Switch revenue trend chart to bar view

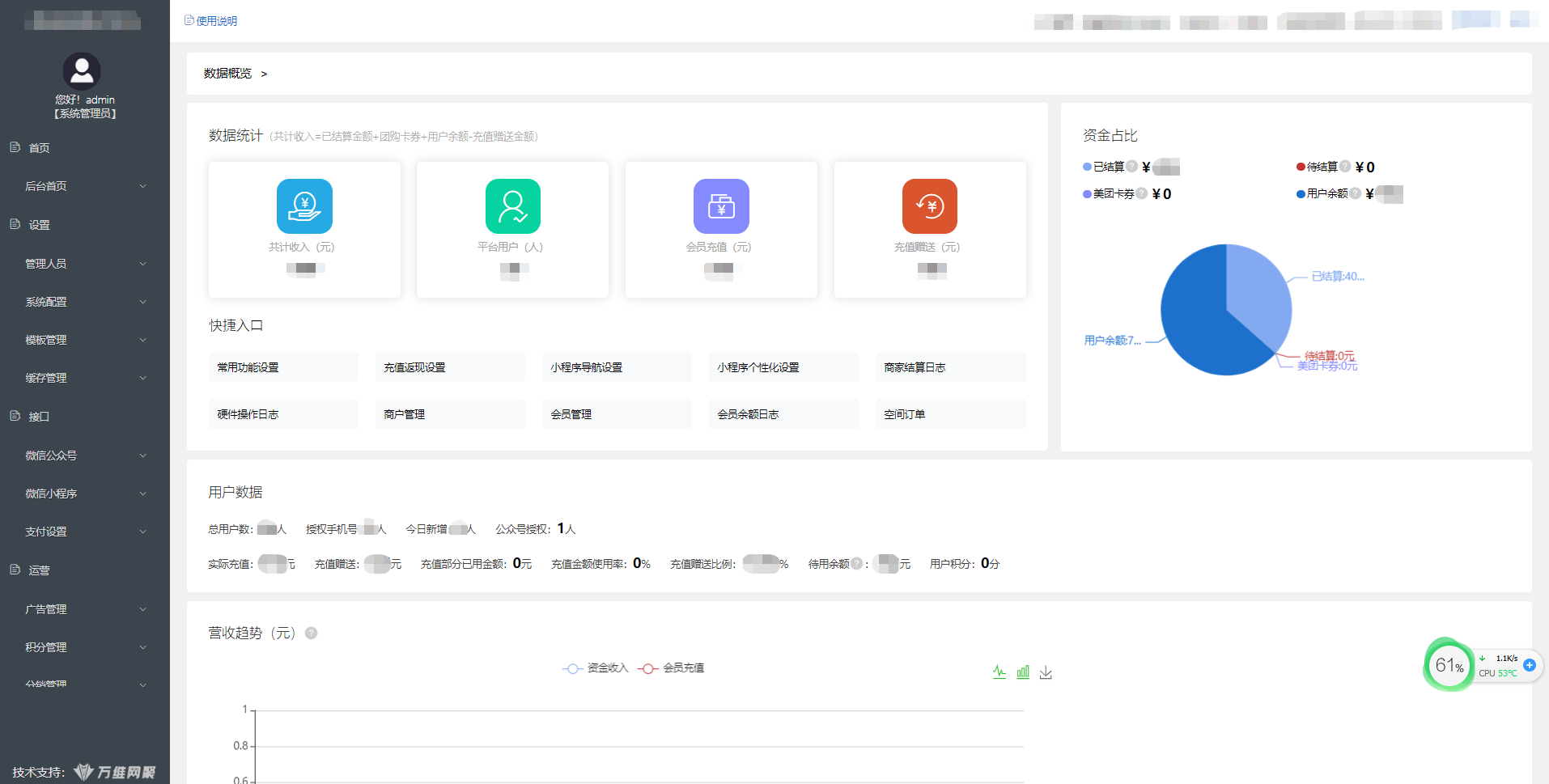(1022, 672)
